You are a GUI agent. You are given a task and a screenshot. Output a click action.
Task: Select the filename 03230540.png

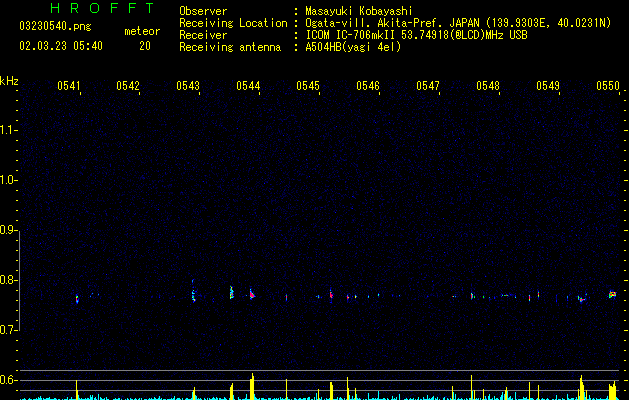tap(55, 26)
